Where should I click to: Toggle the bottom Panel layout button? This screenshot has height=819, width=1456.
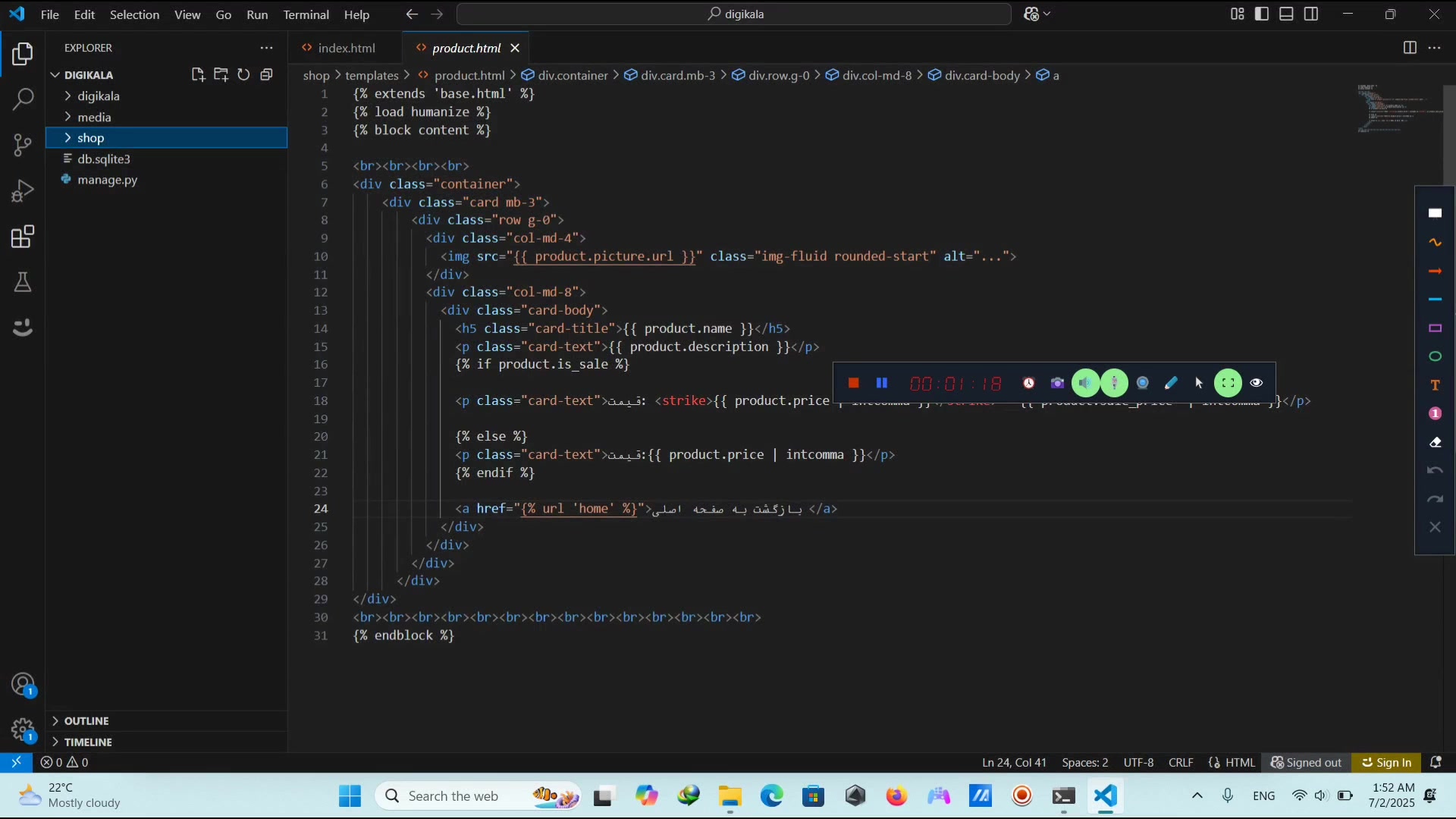[x=1286, y=14]
